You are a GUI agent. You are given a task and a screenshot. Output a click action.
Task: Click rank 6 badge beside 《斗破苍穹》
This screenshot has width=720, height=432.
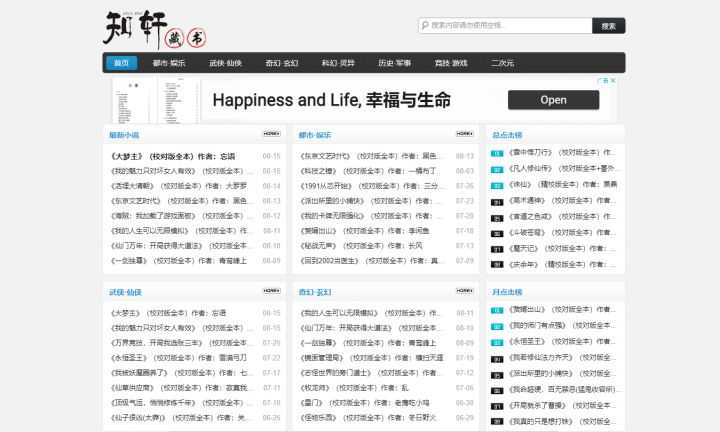[x=497, y=234]
